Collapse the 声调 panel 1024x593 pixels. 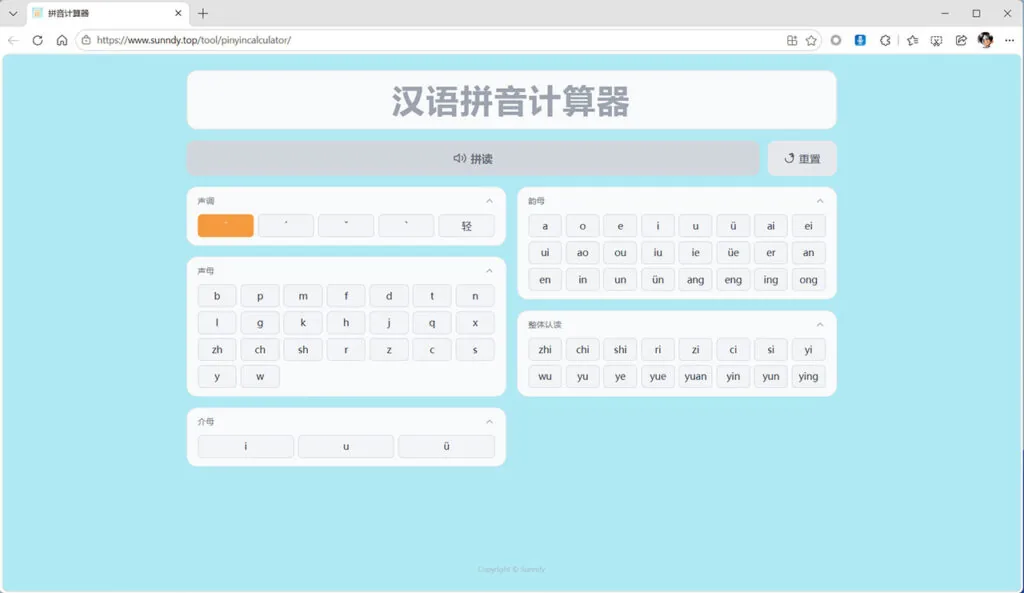pos(489,201)
